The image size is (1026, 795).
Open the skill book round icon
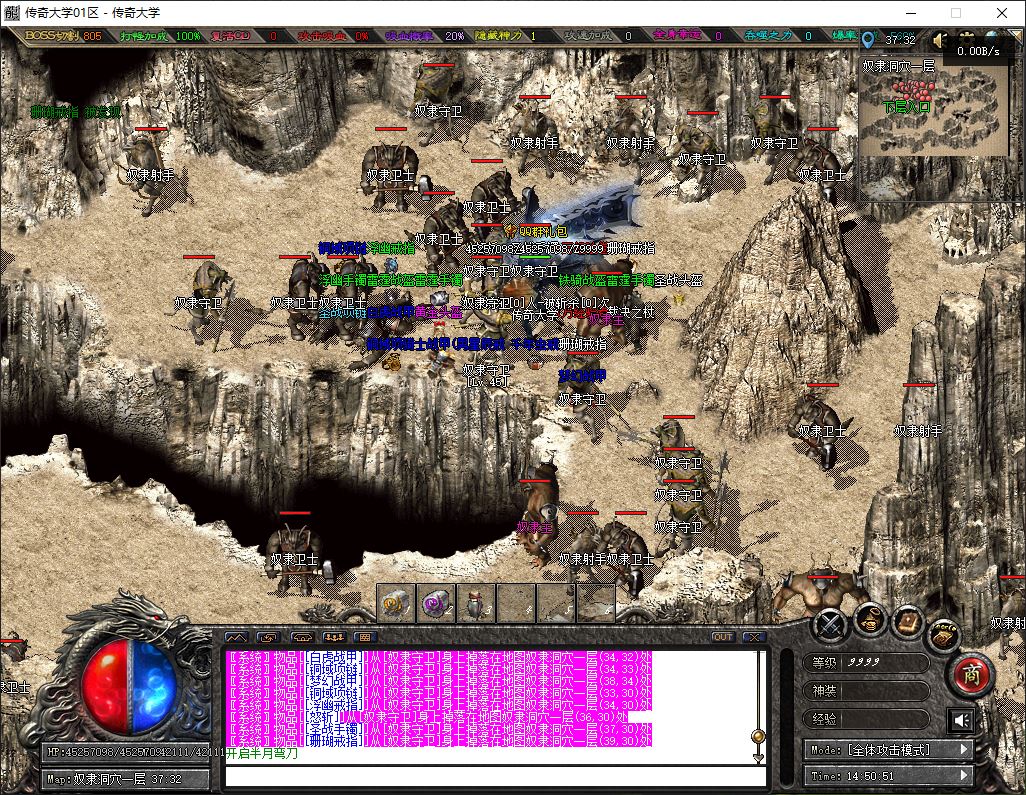tap(908, 622)
